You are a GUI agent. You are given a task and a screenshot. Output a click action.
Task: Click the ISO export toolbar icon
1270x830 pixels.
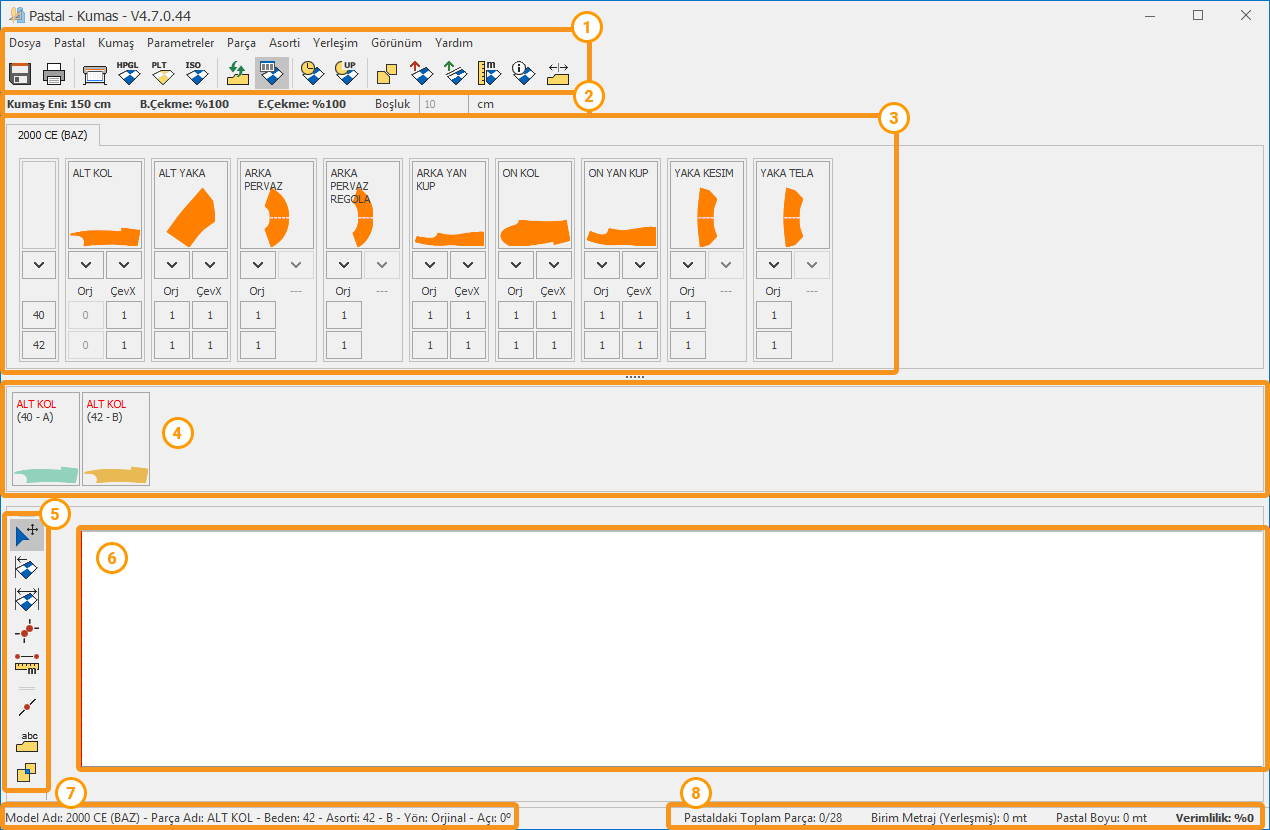pyautogui.click(x=195, y=73)
